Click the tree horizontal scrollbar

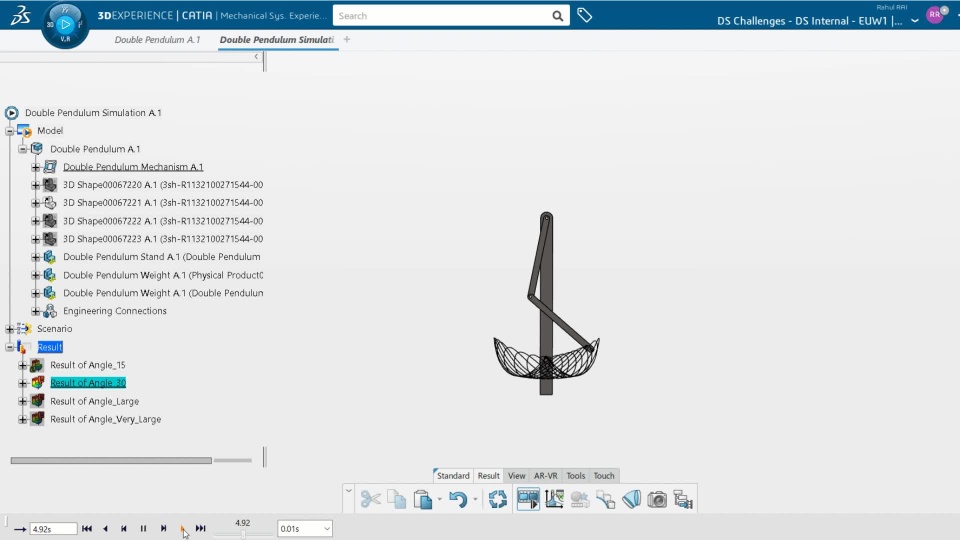click(x=111, y=460)
